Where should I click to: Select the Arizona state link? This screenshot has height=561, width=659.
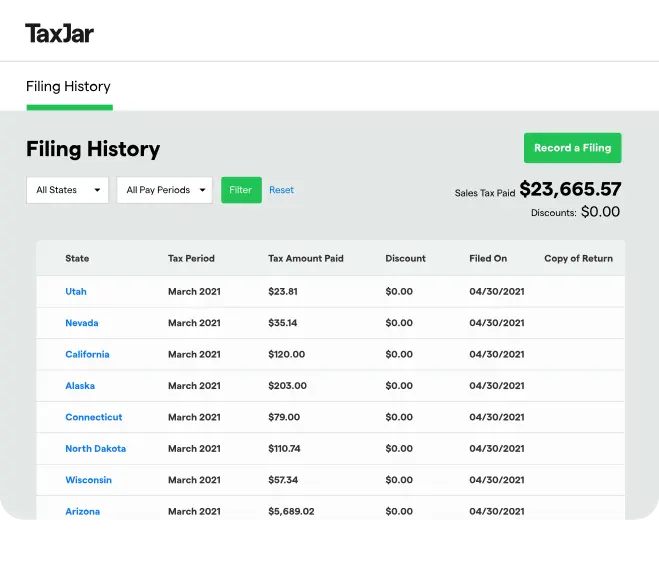click(83, 511)
